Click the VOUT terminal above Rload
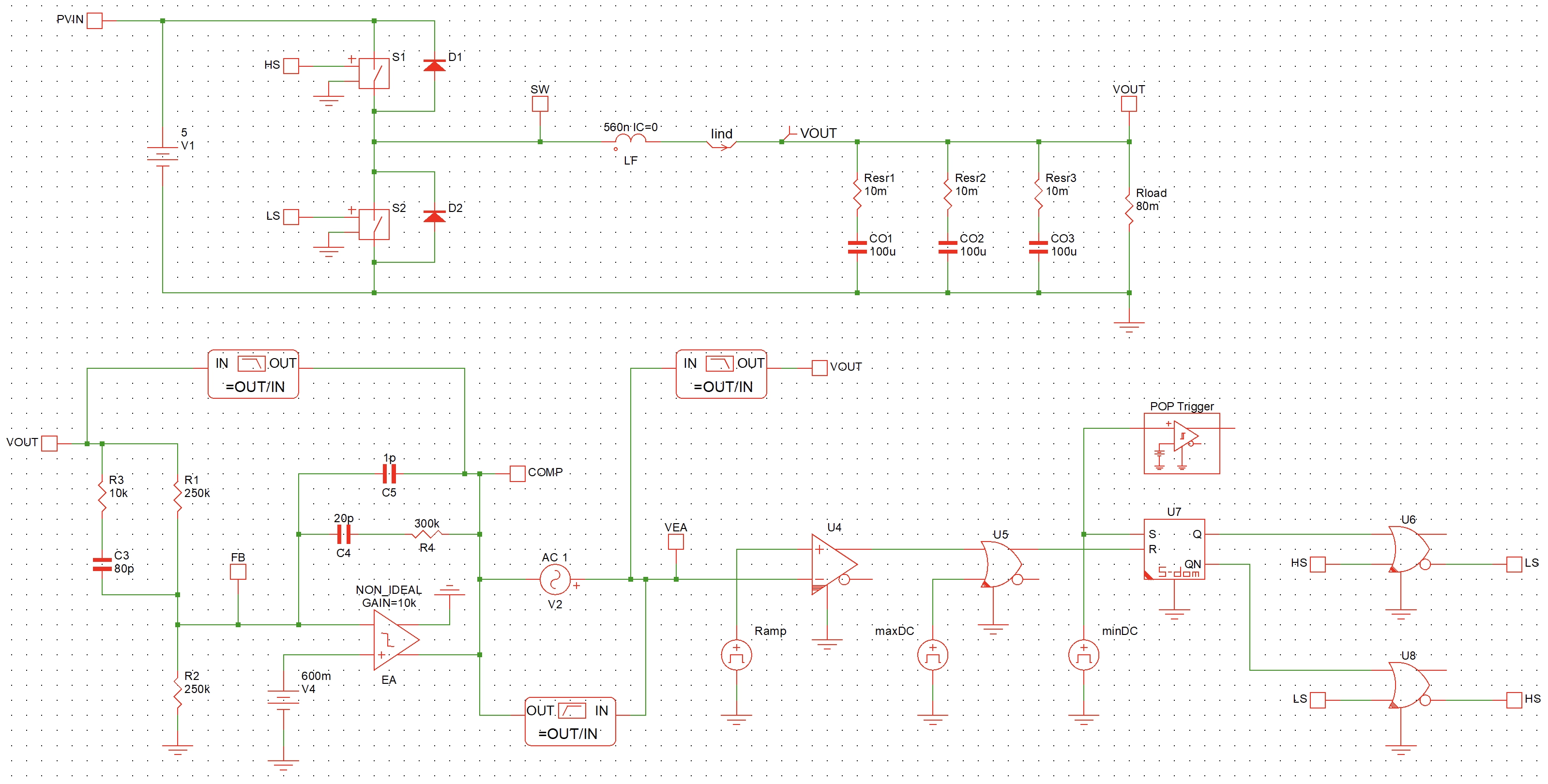 click(1129, 104)
